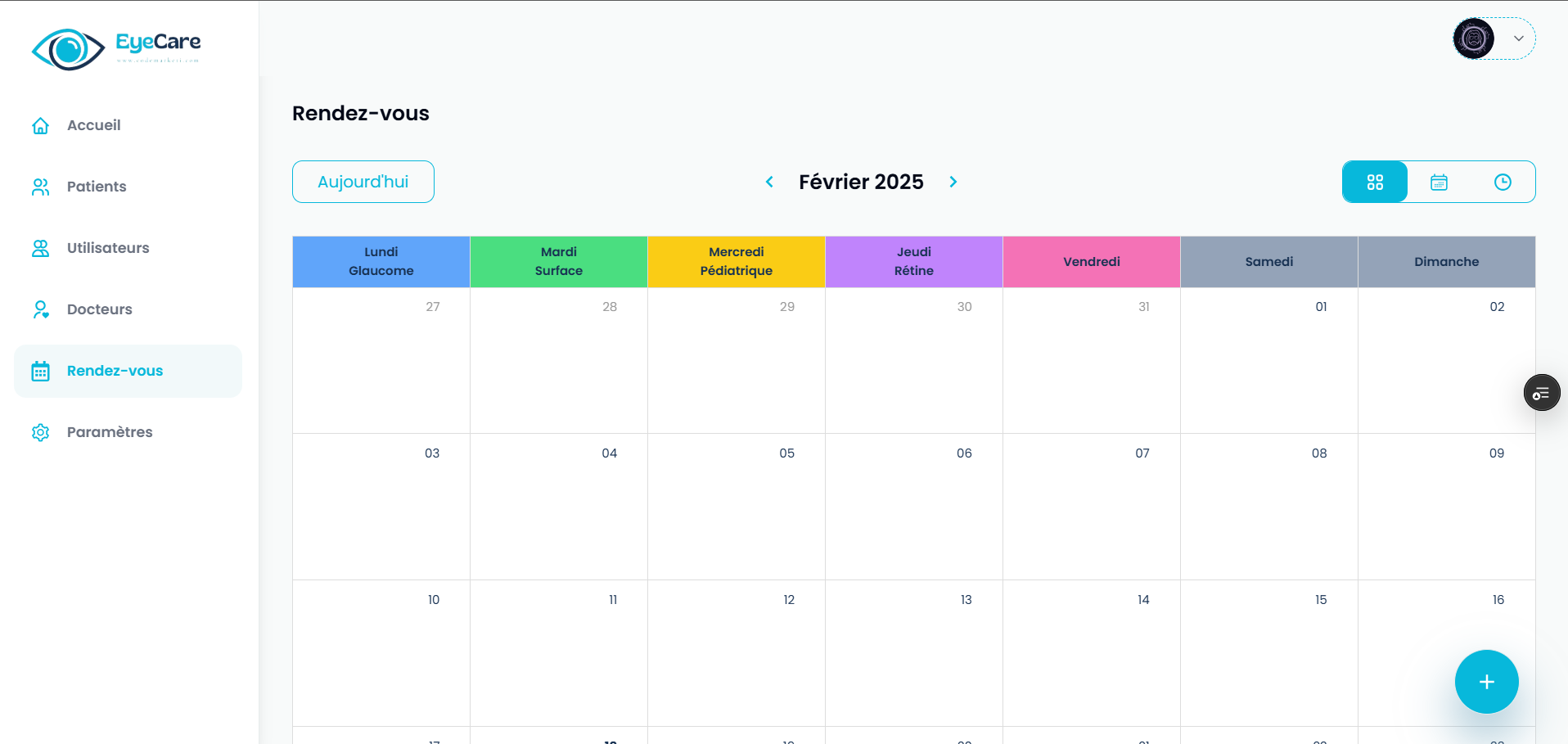The width and height of the screenshot is (1568, 744).
Task: Open Paramètres gear icon
Action: (40, 432)
